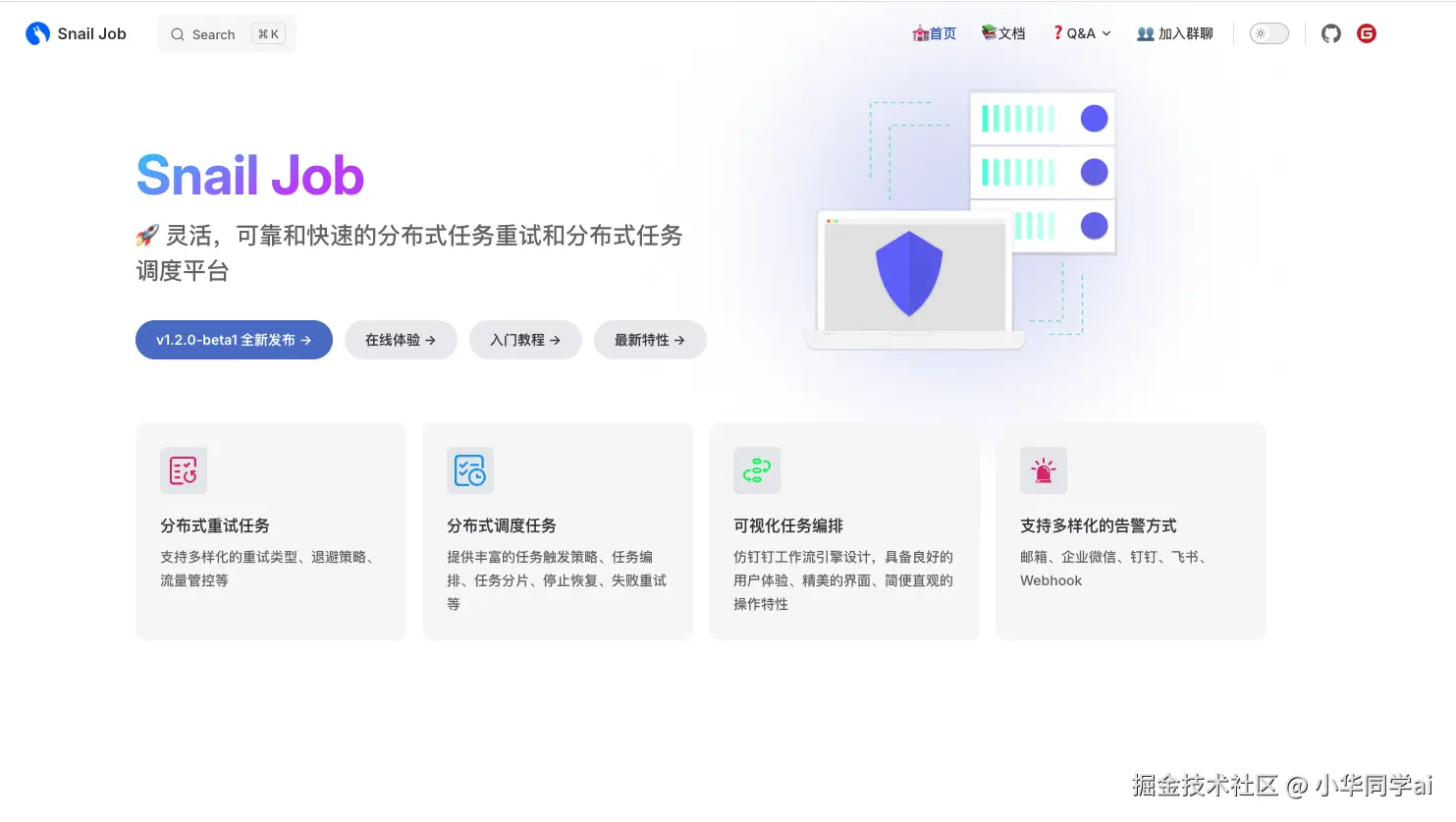Image resolution: width=1456 pixels, height=822 pixels.
Task: Open 文档 in navigation
Action: (x=1003, y=33)
